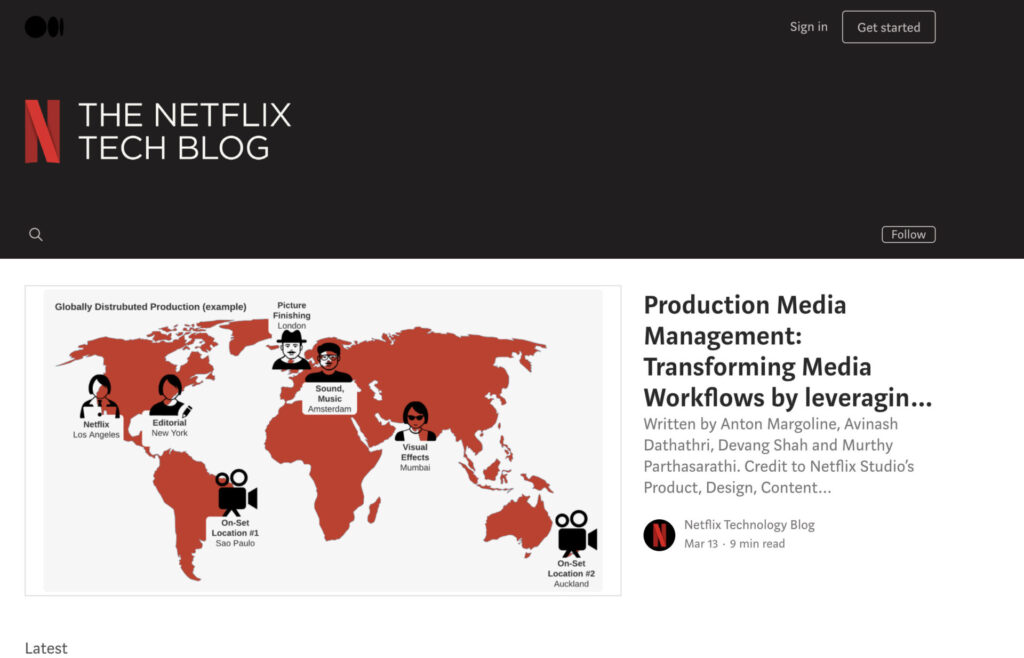Click the Sao Paulo on-set camera icon

(x=236, y=492)
